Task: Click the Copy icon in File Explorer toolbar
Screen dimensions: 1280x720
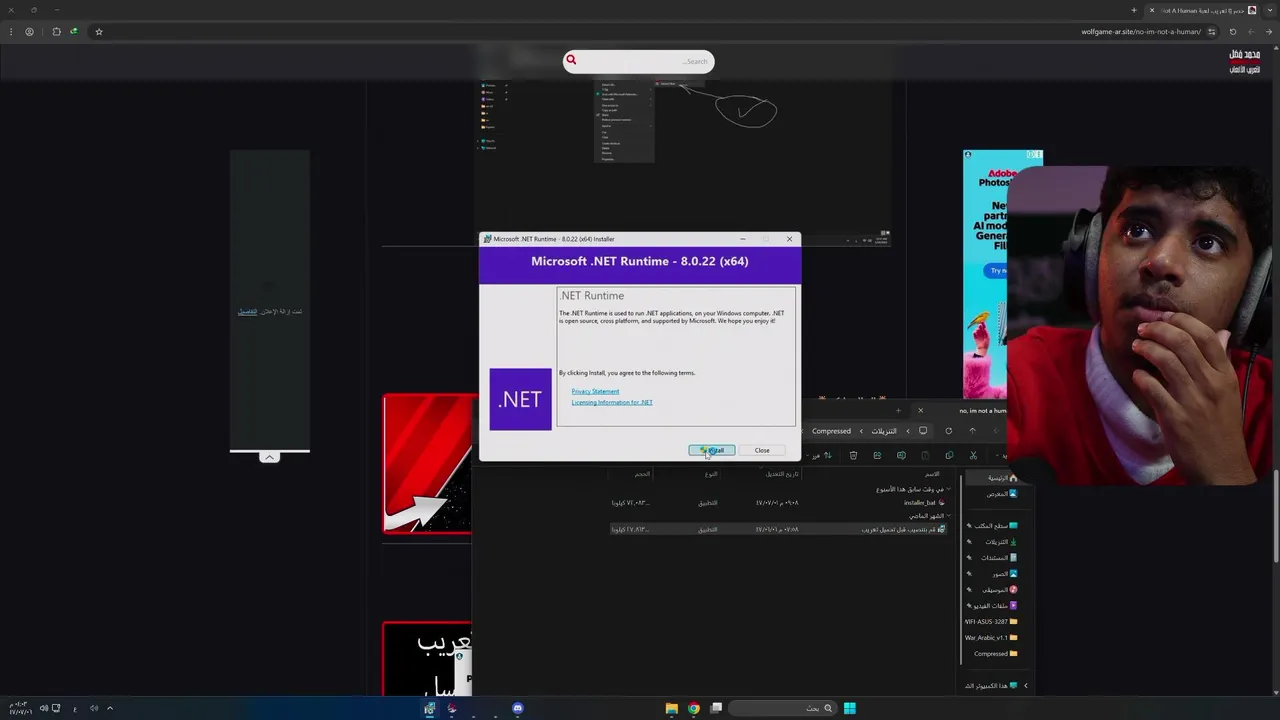Action: 949,455
